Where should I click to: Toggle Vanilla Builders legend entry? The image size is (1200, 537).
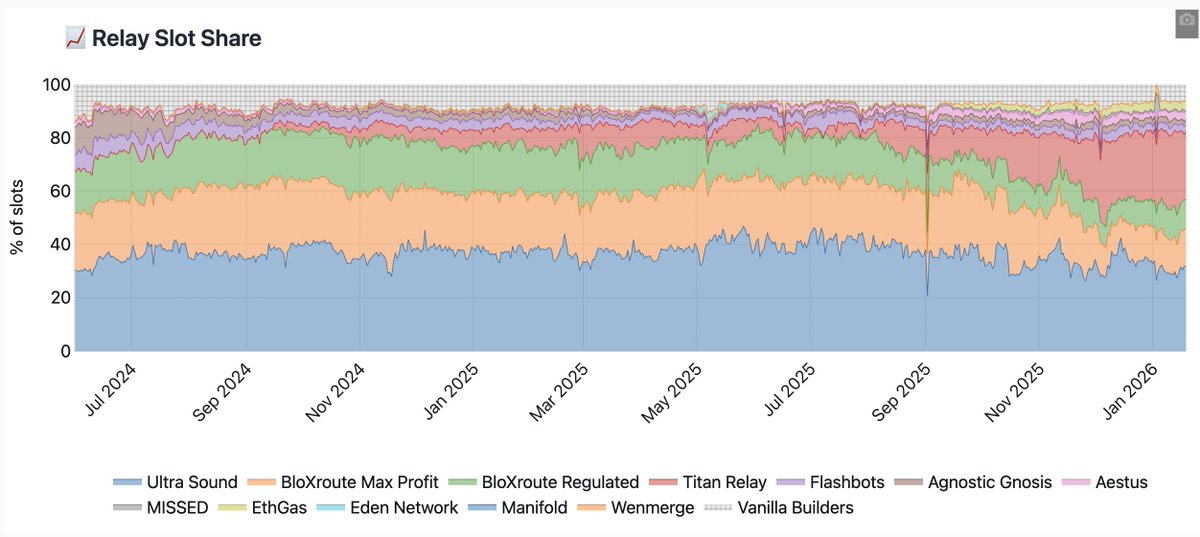780,507
